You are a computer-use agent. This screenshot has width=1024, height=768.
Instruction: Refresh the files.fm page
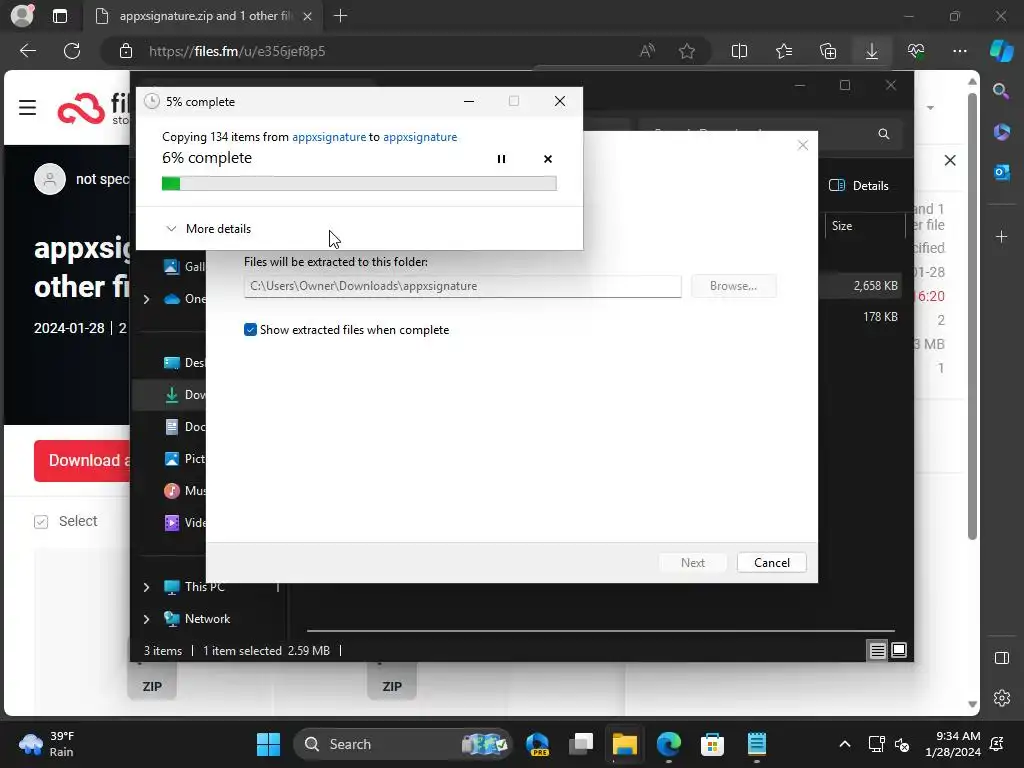(72, 51)
